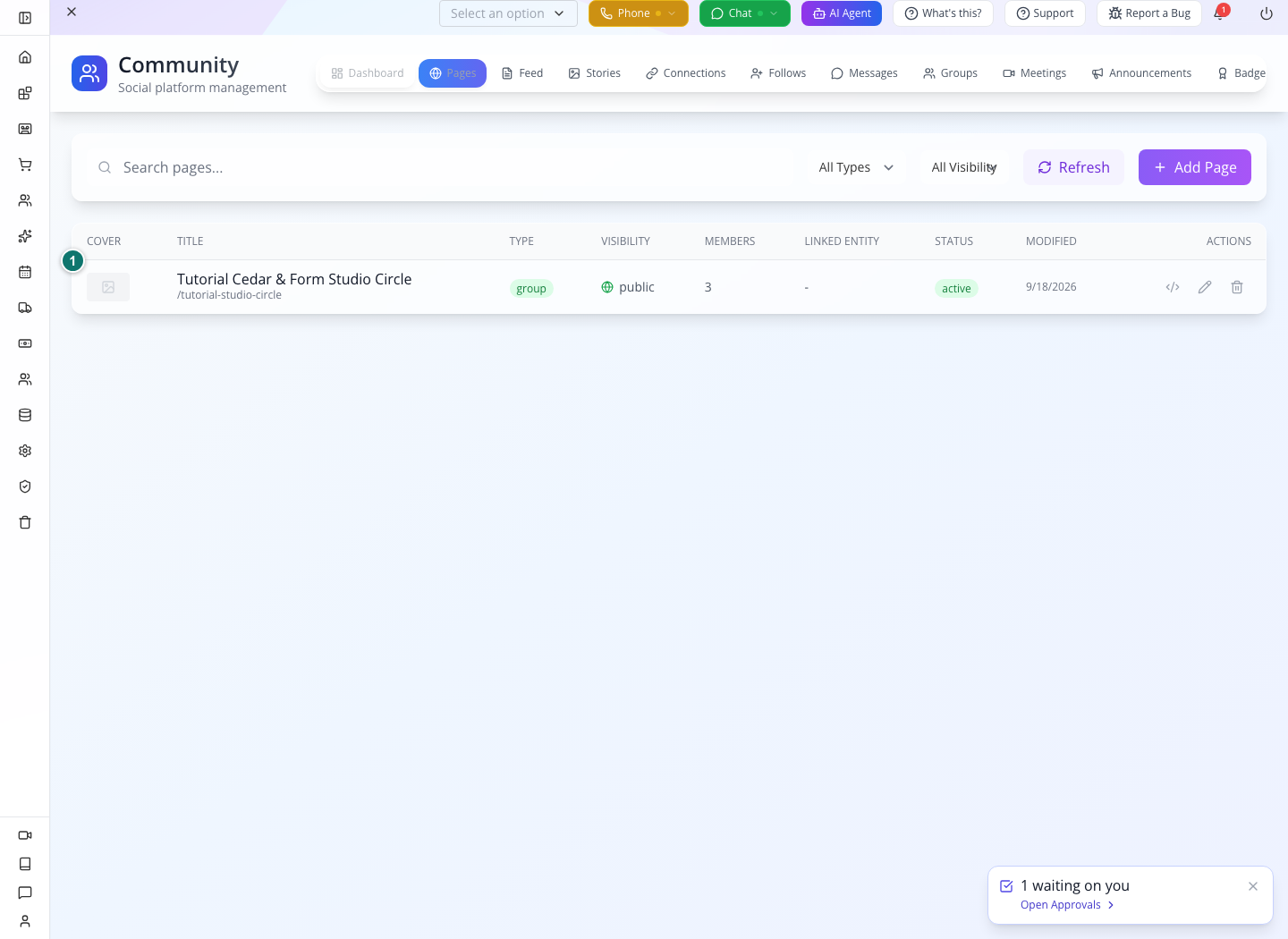Screen dimensions: 1288x939
Task: Open the trash bin in the sidebar
Action: point(25,522)
